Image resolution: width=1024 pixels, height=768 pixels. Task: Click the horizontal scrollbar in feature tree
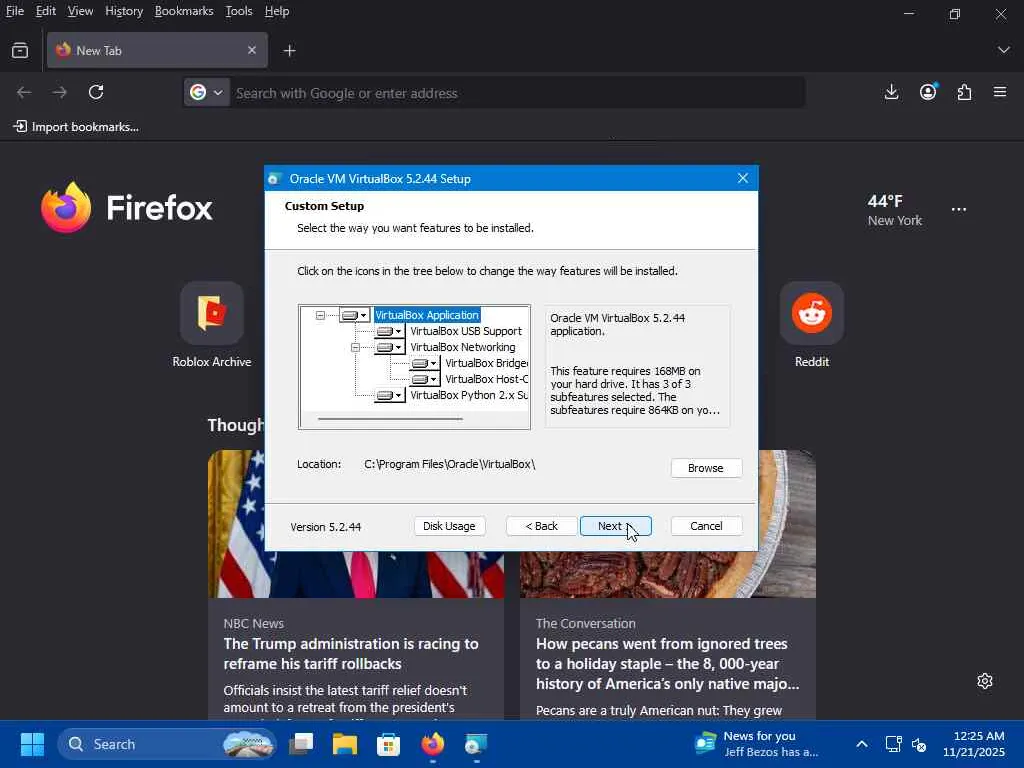pyautogui.click(x=390, y=419)
